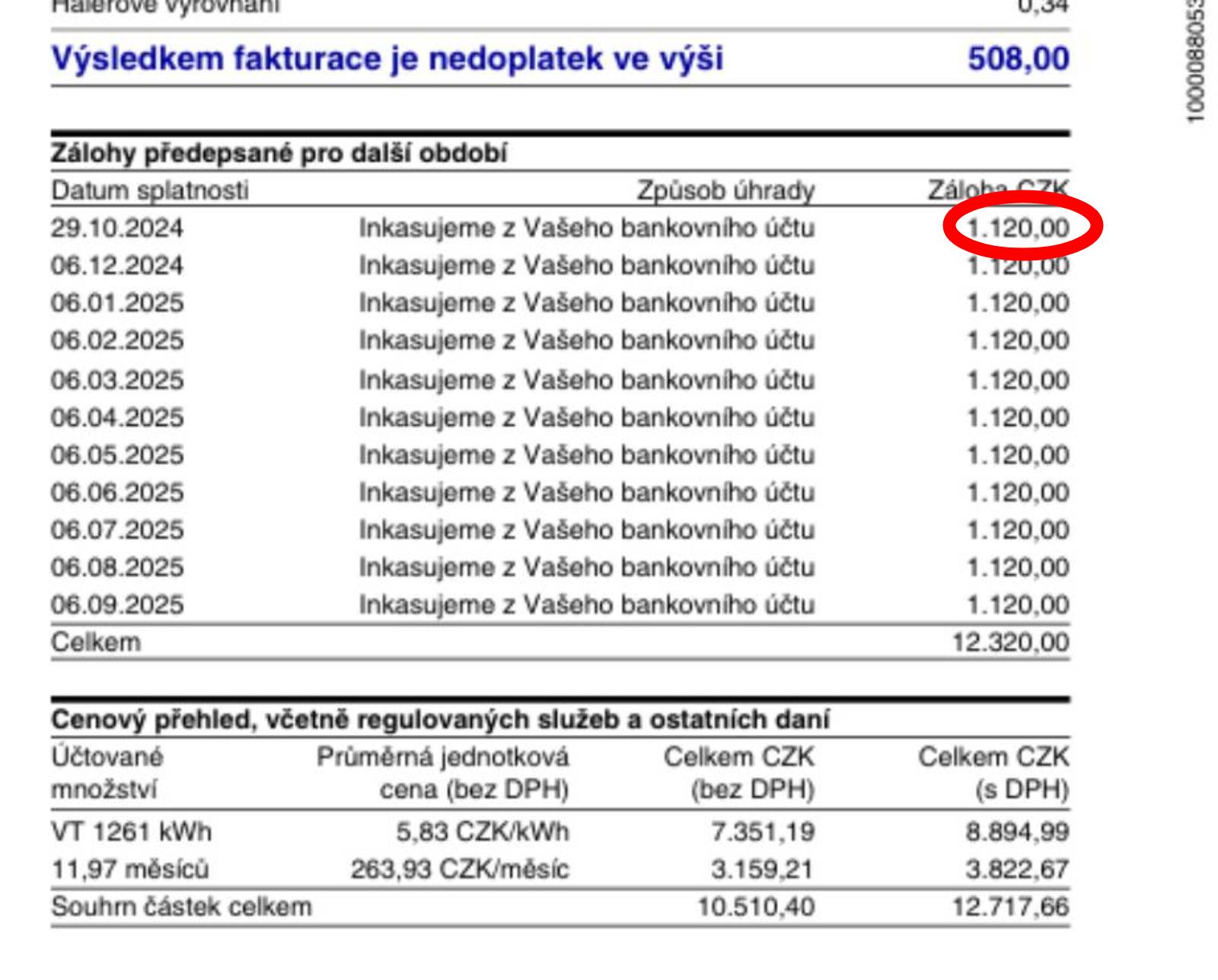Click the 'Souhrn částek celkem' label
This screenshot has width=1218, height=980.
[181, 907]
